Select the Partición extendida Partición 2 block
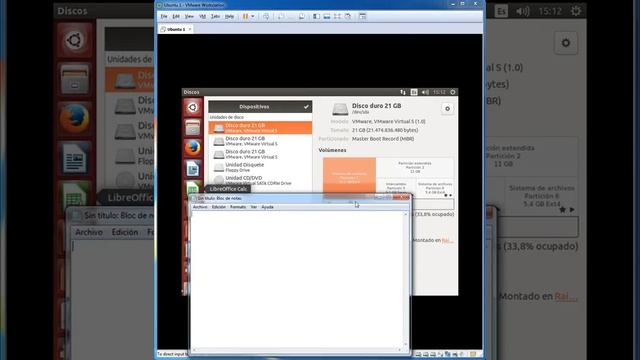640x360 pixels. pos(415,168)
